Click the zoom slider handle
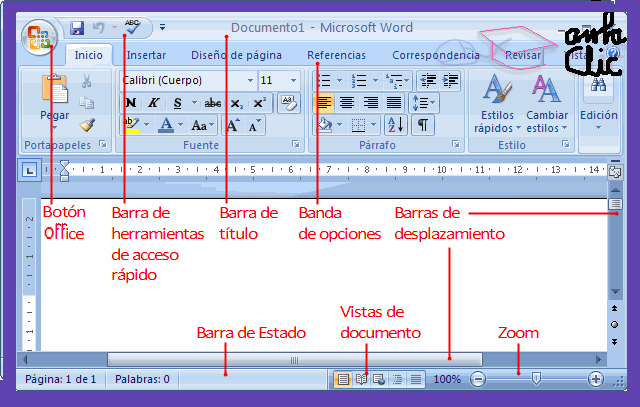Screen dimensions: 640x407 click(x=536, y=379)
